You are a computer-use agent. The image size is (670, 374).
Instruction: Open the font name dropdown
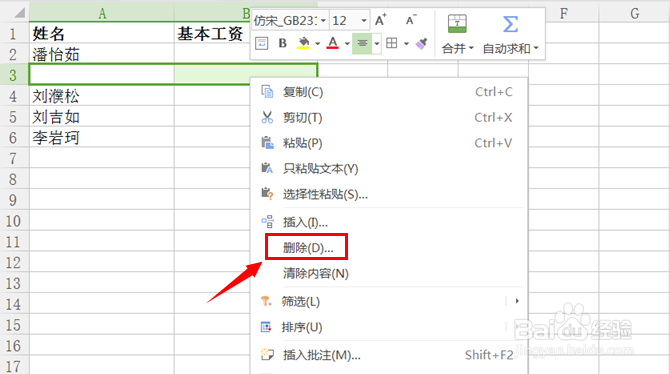coord(323,21)
